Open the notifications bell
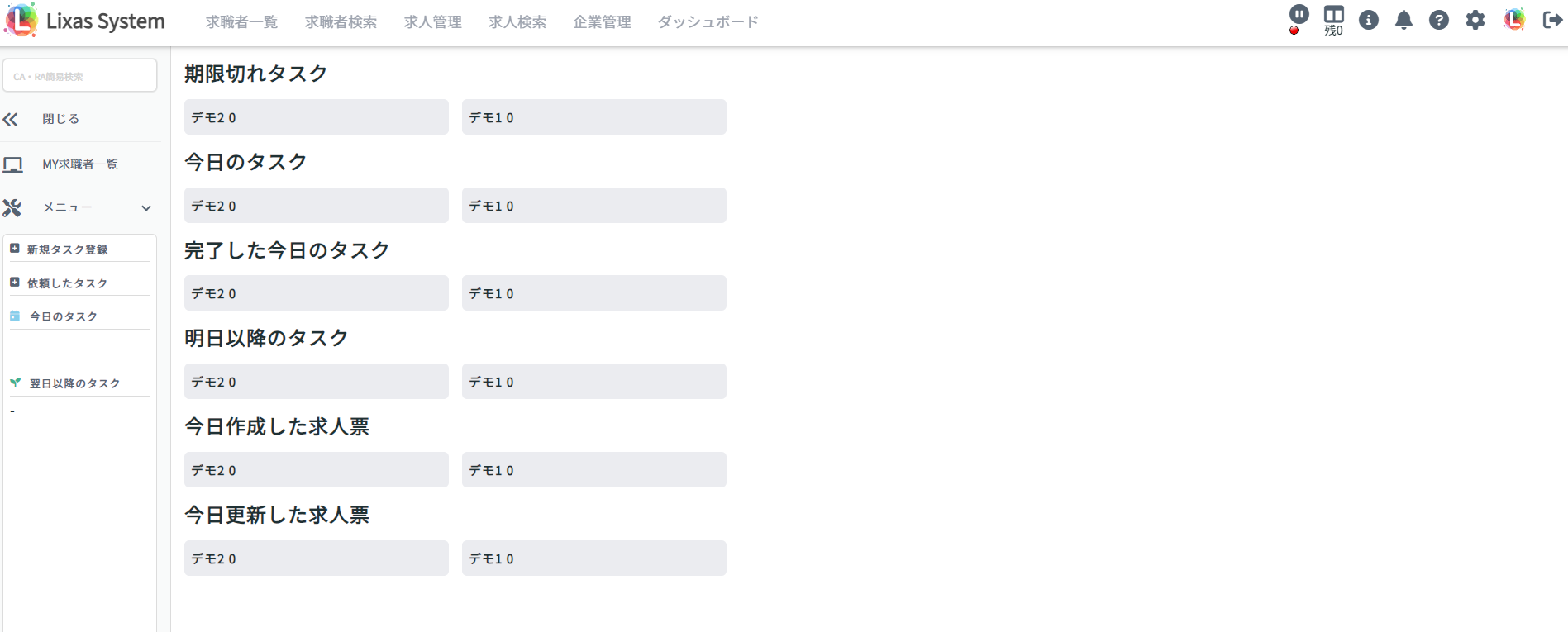The height and width of the screenshot is (632, 1568). click(x=1404, y=20)
